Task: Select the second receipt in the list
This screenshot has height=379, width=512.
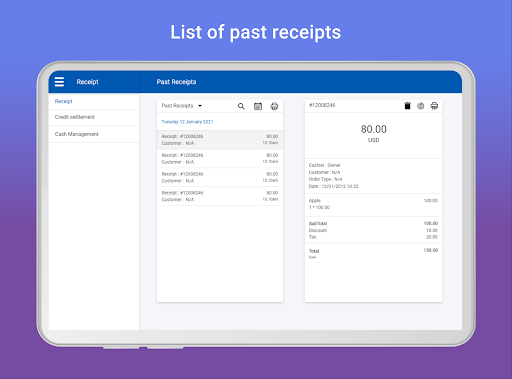Action: point(220,159)
